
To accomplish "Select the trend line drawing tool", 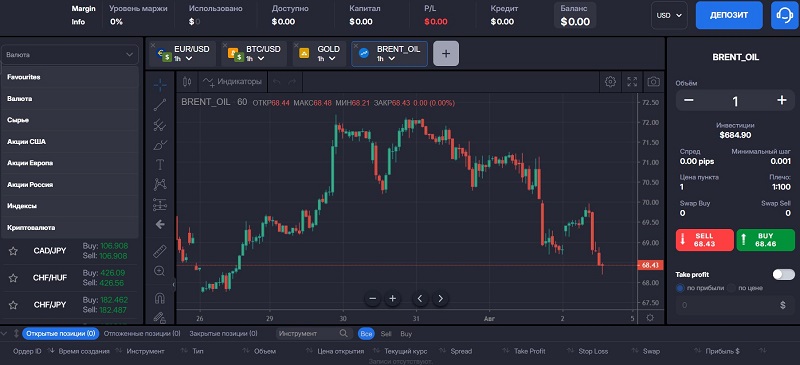I will pos(160,105).
